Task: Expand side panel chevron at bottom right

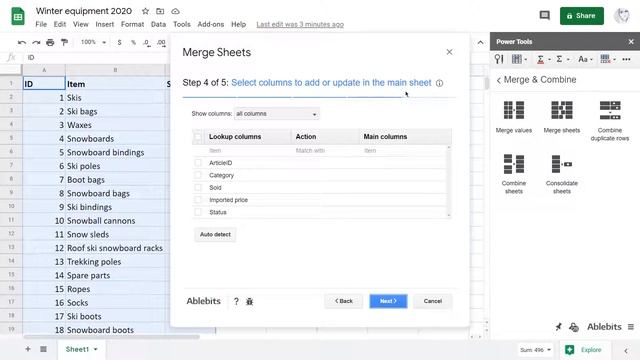Action: pos(626,350)
